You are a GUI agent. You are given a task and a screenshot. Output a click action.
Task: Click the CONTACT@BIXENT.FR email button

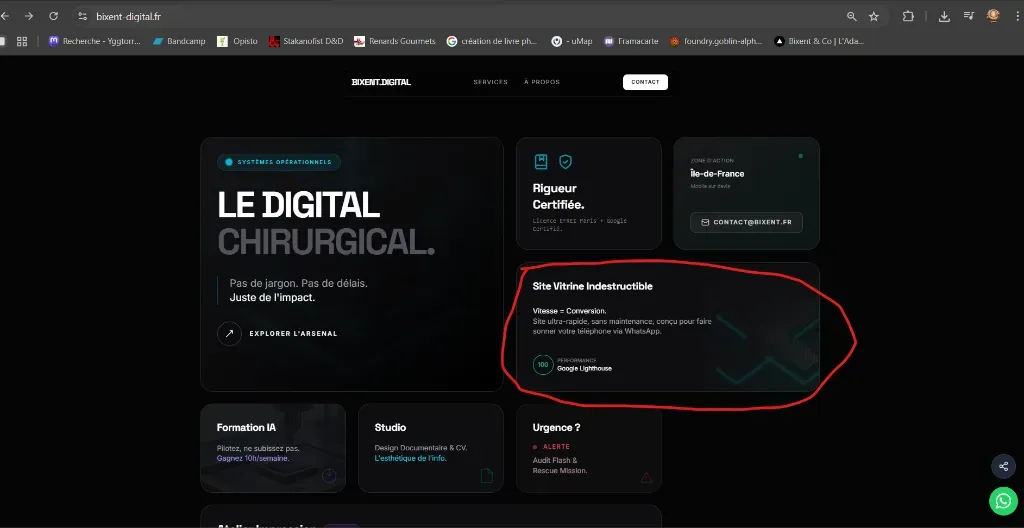(746, 222)
